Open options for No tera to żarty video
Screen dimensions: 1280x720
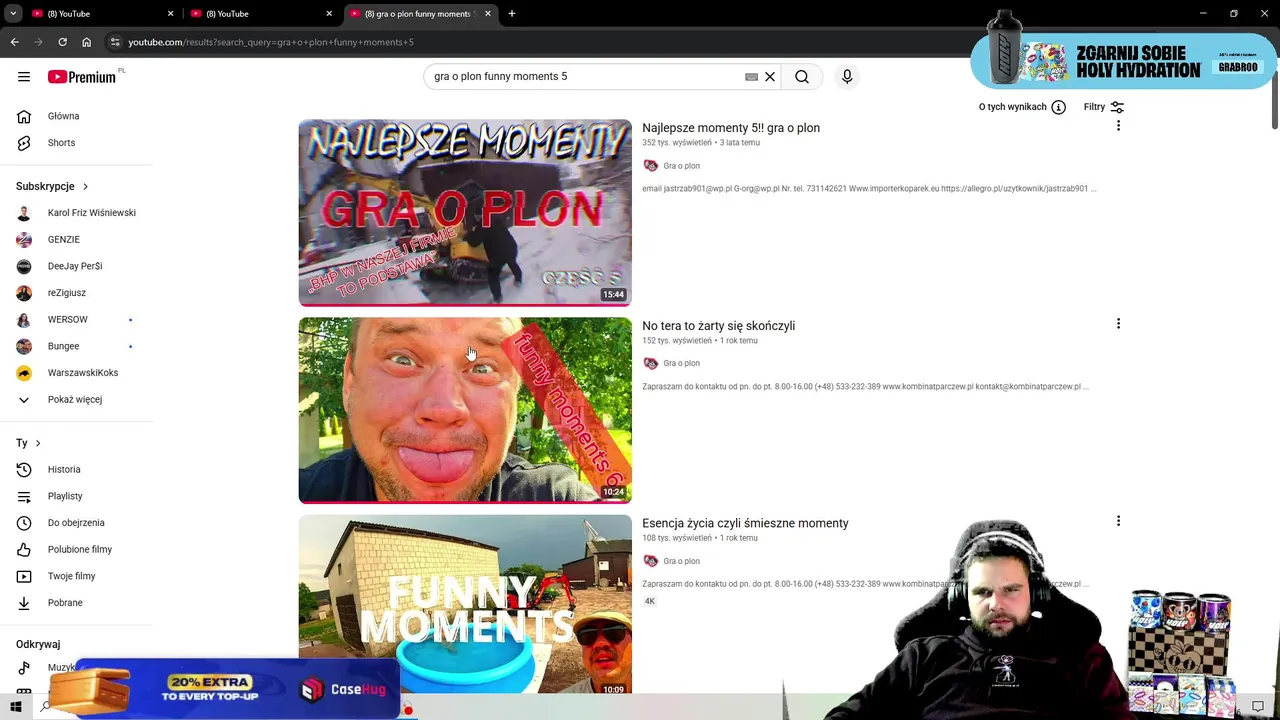click(1118, 324)
